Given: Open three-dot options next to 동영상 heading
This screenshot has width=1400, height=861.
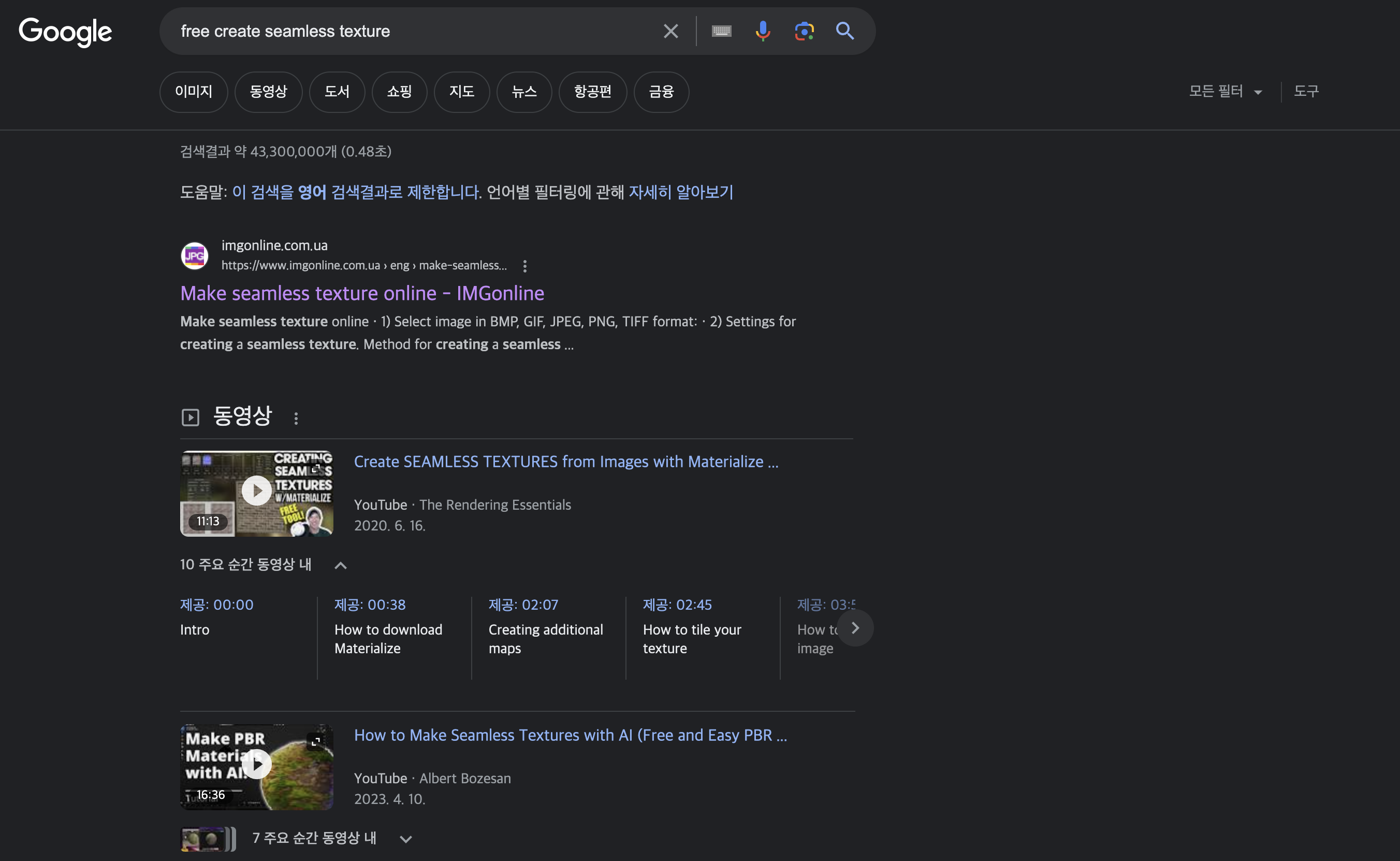Looking at the screenshot, I should pyautogui.click(x=296, y=419).
